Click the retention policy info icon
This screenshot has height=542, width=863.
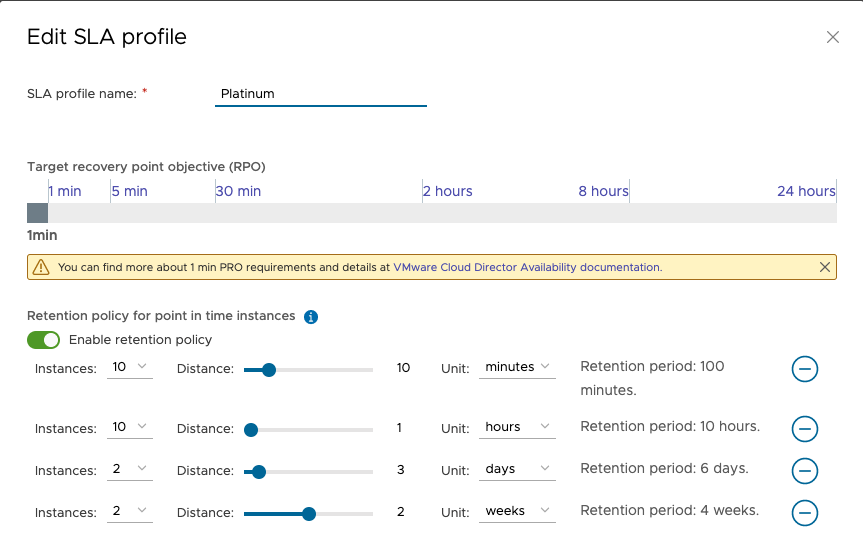click(x=310, y=317)
